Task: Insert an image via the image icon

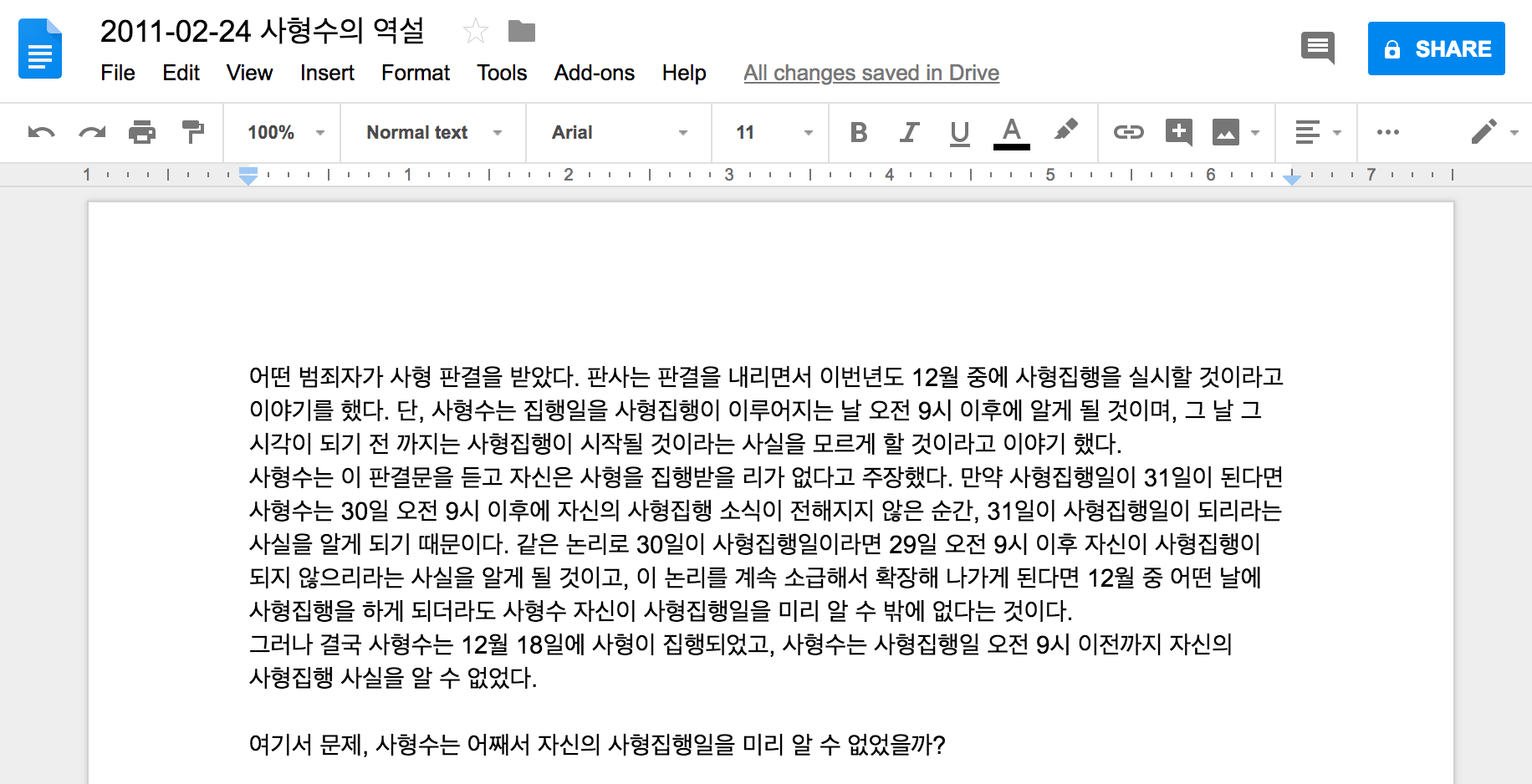Action: coord(1227,132)
